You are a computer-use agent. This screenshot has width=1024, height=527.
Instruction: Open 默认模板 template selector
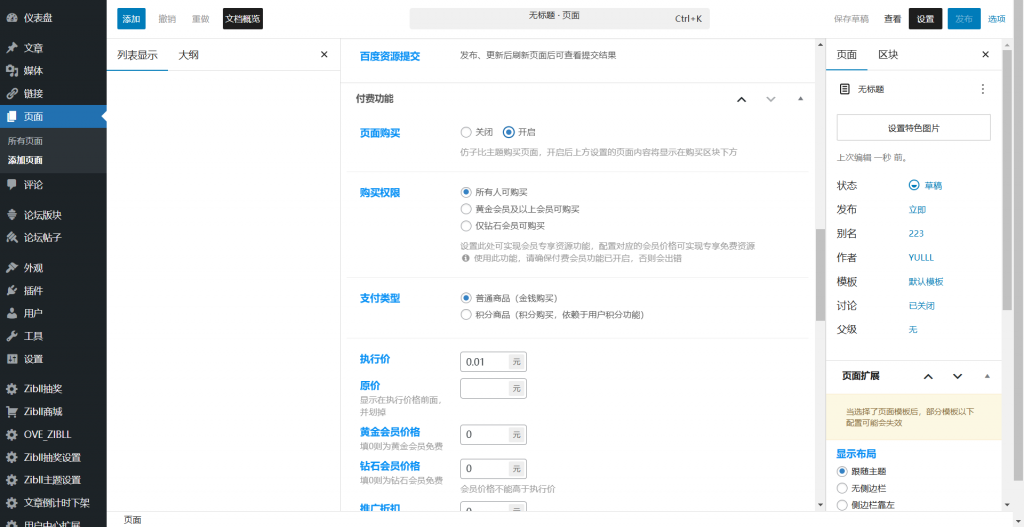coord(925,281)
